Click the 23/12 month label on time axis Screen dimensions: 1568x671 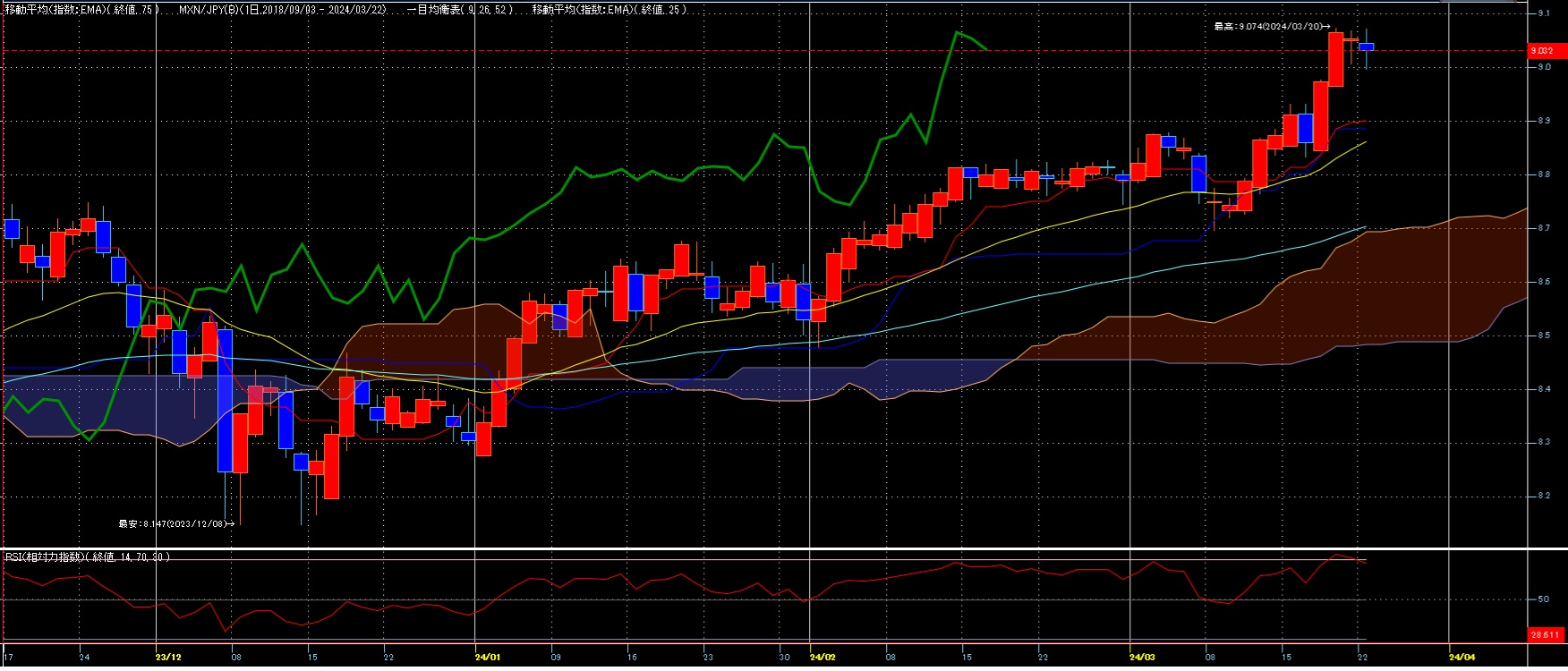click(168, 657)
